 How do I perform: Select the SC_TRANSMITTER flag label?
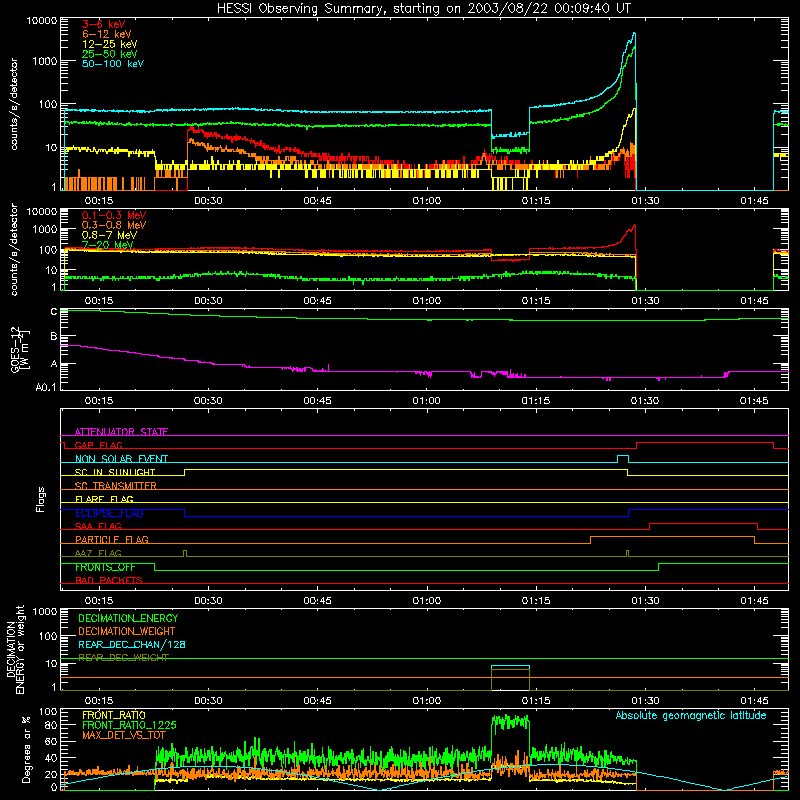(116, 486)
